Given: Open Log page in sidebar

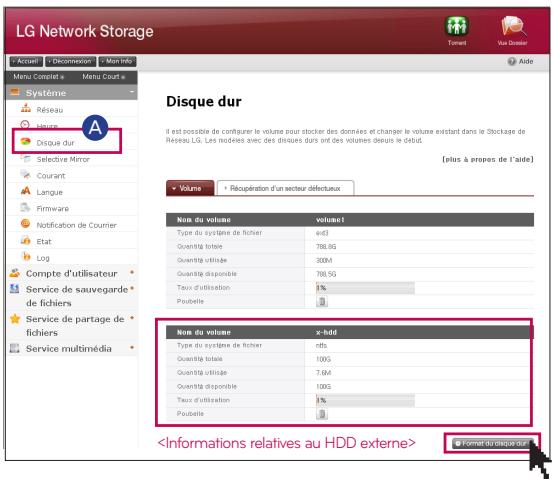Looking at the screenshot, I should [x=43, y=258].
